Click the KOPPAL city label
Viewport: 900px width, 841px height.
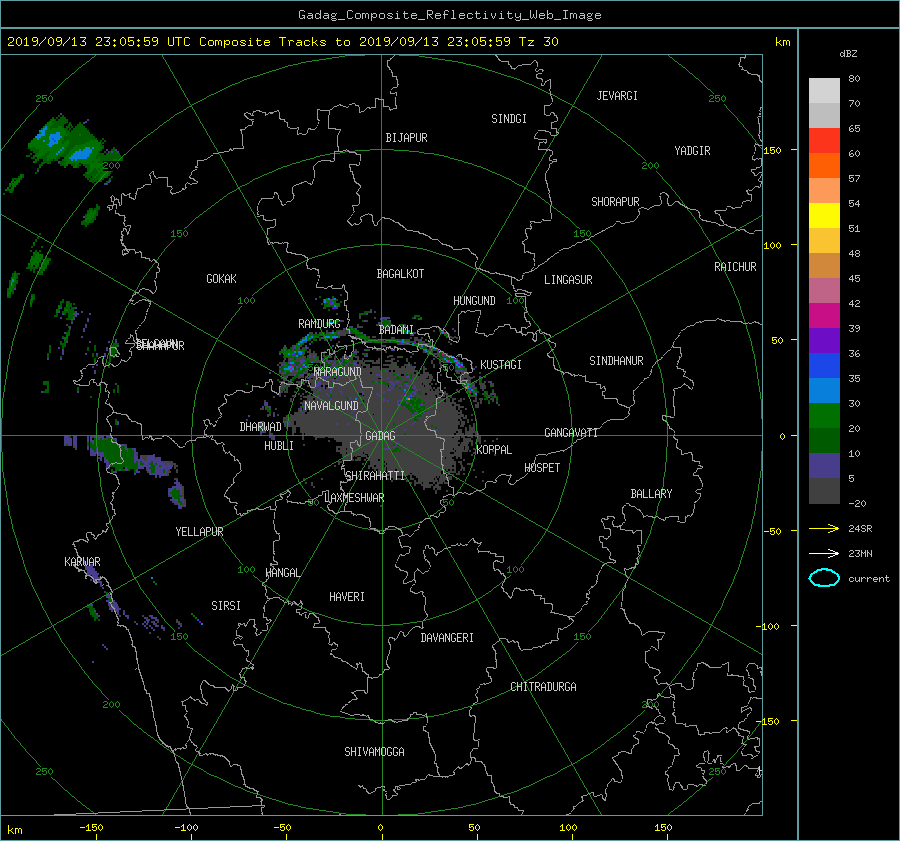pyautogui.click(x=494, y=449)
